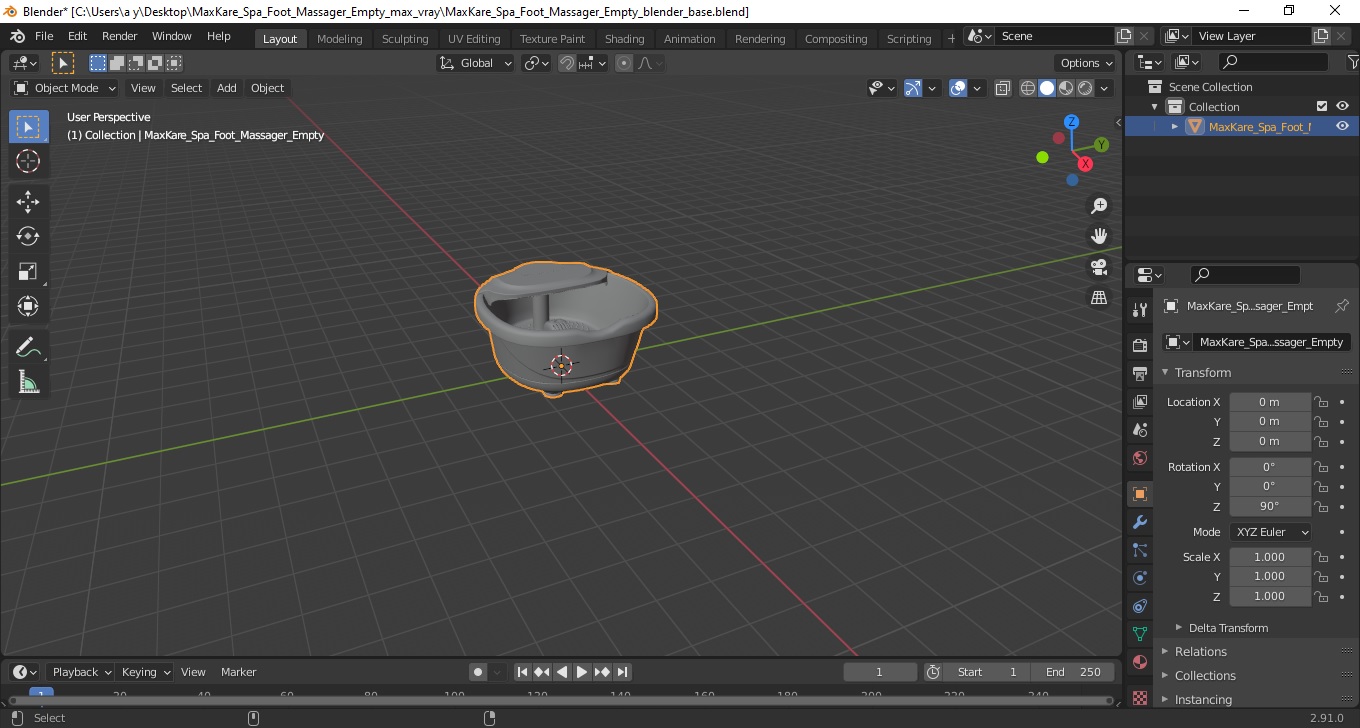Open the Render menu

pos(120,36)
